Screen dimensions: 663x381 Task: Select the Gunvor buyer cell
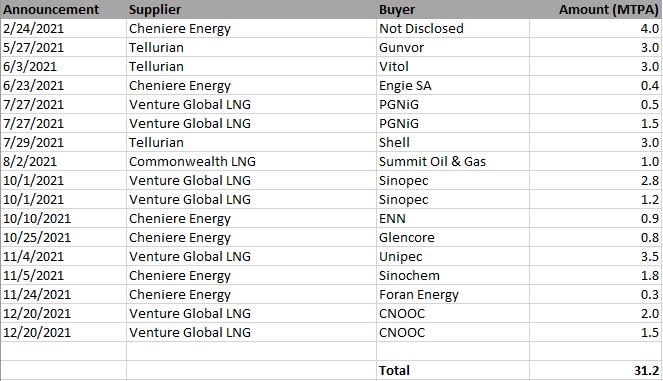(x=453, y=47)
